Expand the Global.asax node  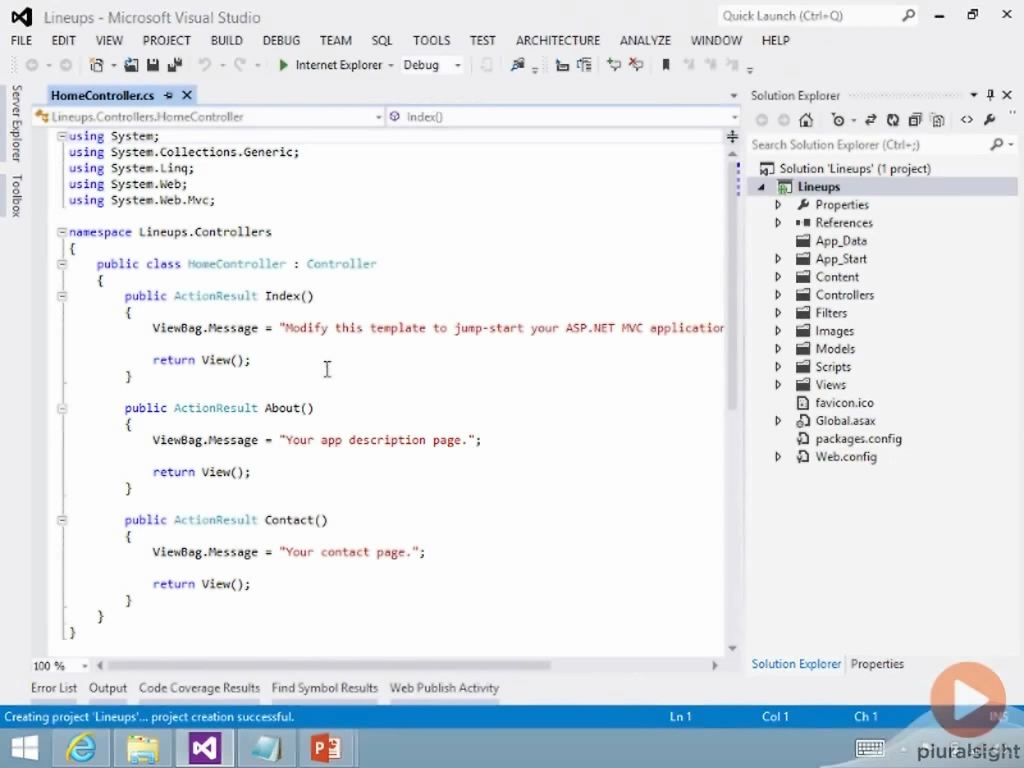click(x=778, y=421)
